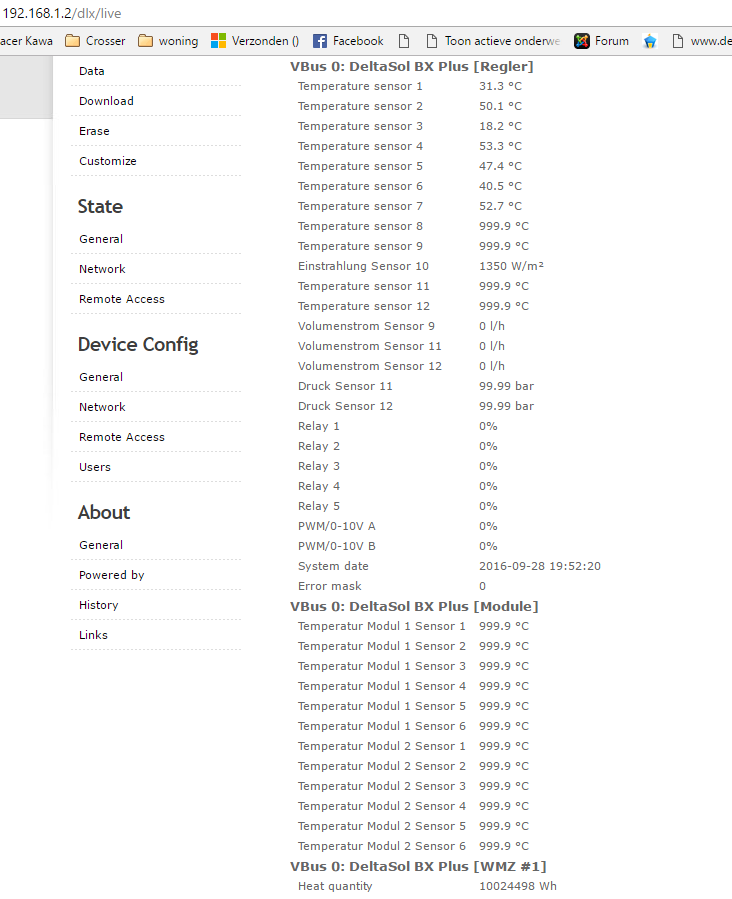This screenshot has width=732, height=899.
Task: Open the Crosser bookmark folder icon
Action: tap(73, 41)
